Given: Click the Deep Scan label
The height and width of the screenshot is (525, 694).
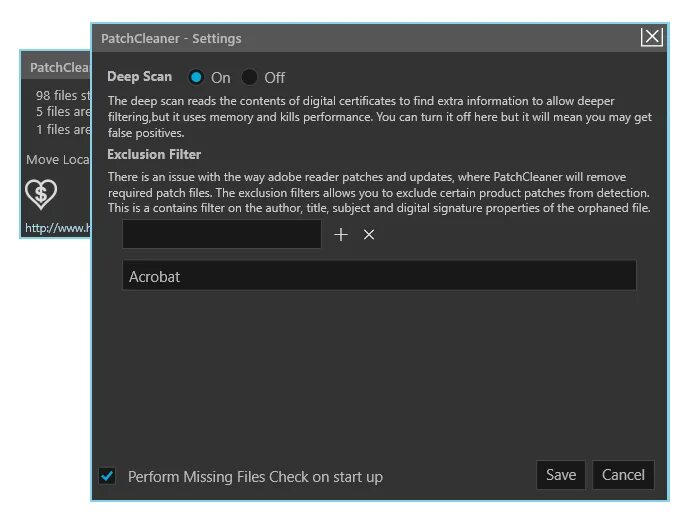Looking at the screenshot, I should (x=140, y=77).
